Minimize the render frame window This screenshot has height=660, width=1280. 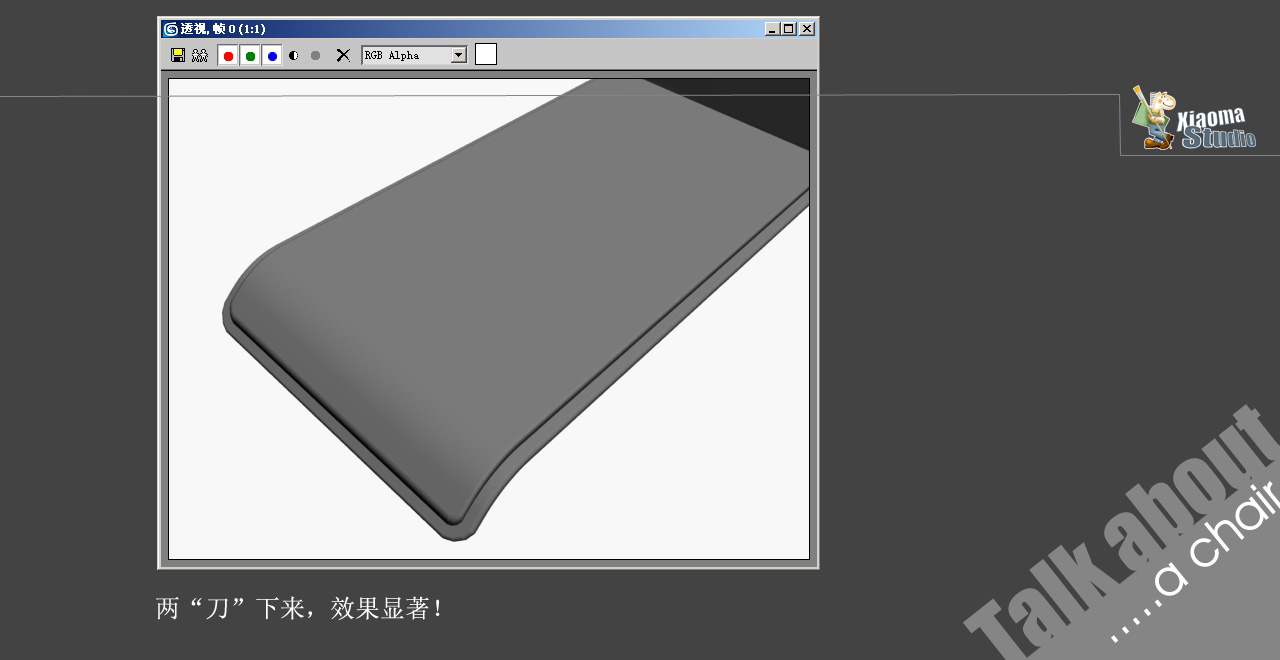(x=772, y=29)
